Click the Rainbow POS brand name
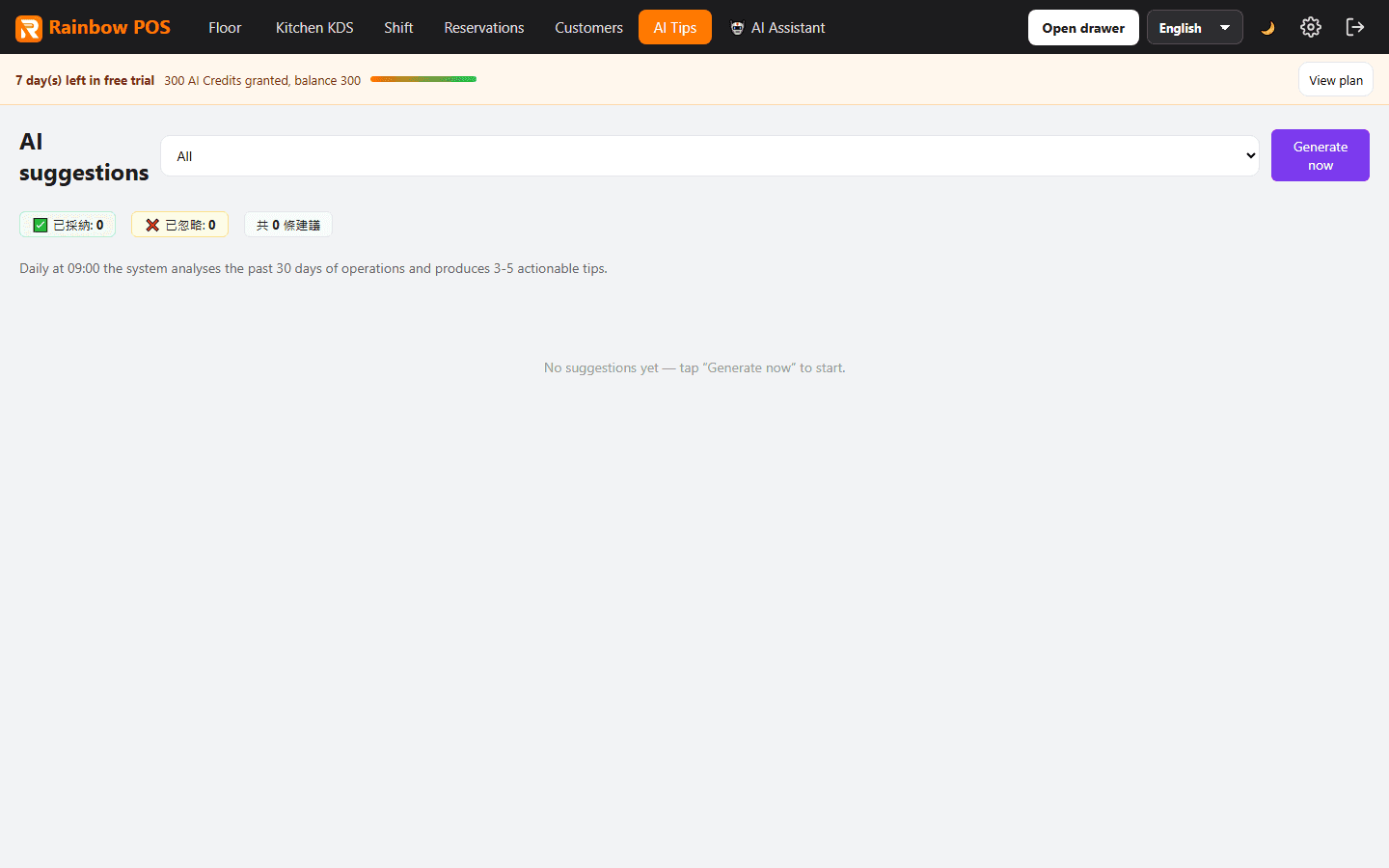Screen dimensions: 1389x868 pyautogui.click(x=110, y=27)
